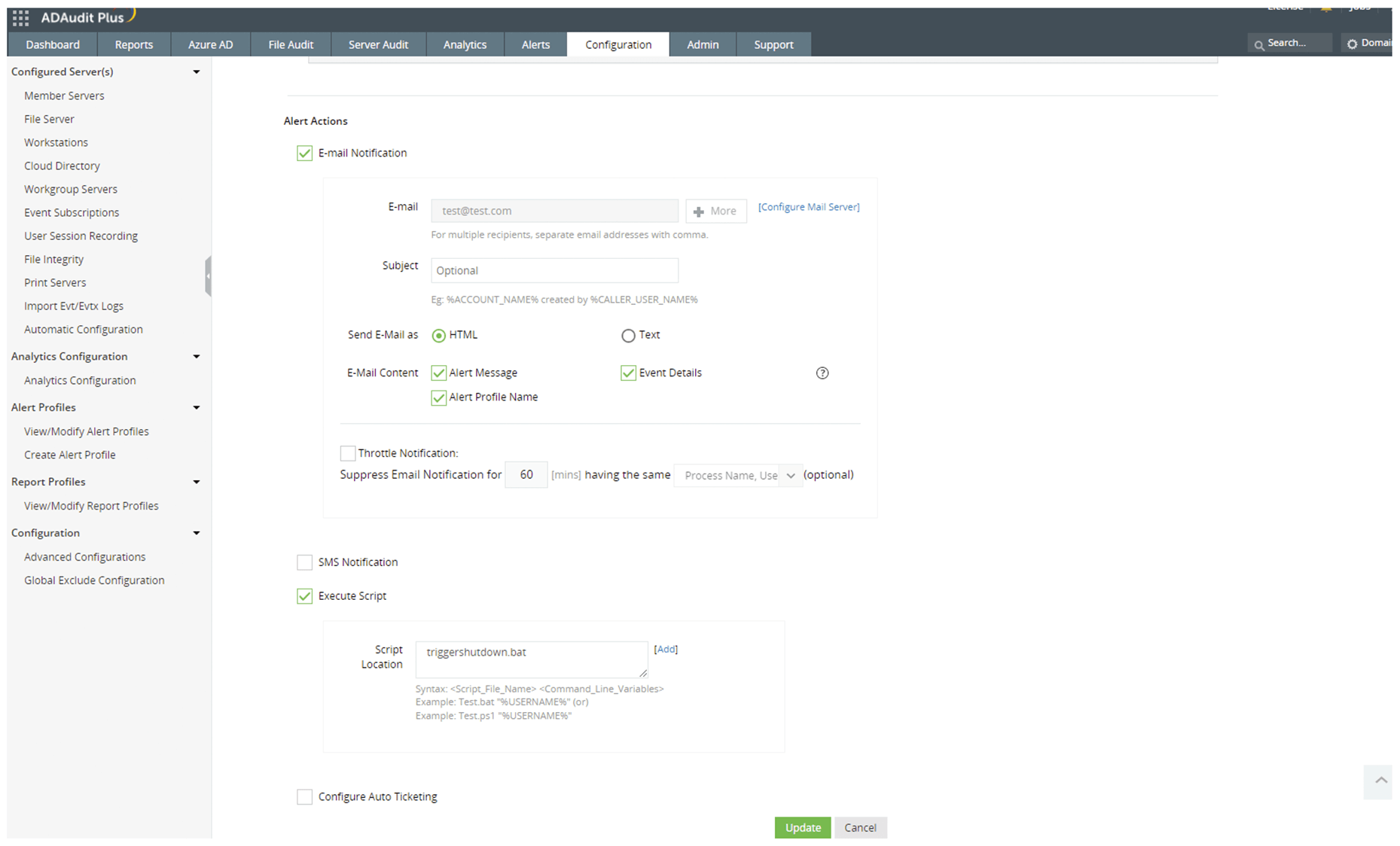Screen dimensions: 1400x846
Task: Select the Configuration tab
Action: tap(618, 44)
